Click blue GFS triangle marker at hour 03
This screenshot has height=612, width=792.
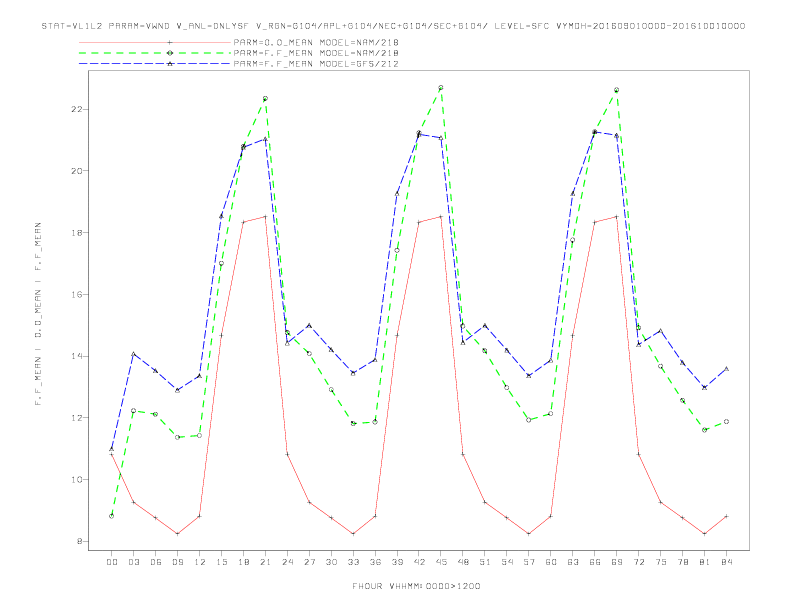[x=133, y=354]
